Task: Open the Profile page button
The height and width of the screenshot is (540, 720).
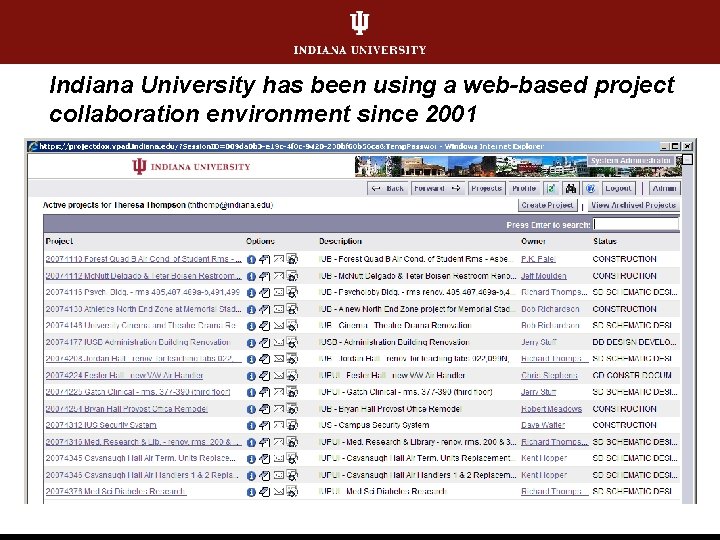Action: click(x=524, y=188)
